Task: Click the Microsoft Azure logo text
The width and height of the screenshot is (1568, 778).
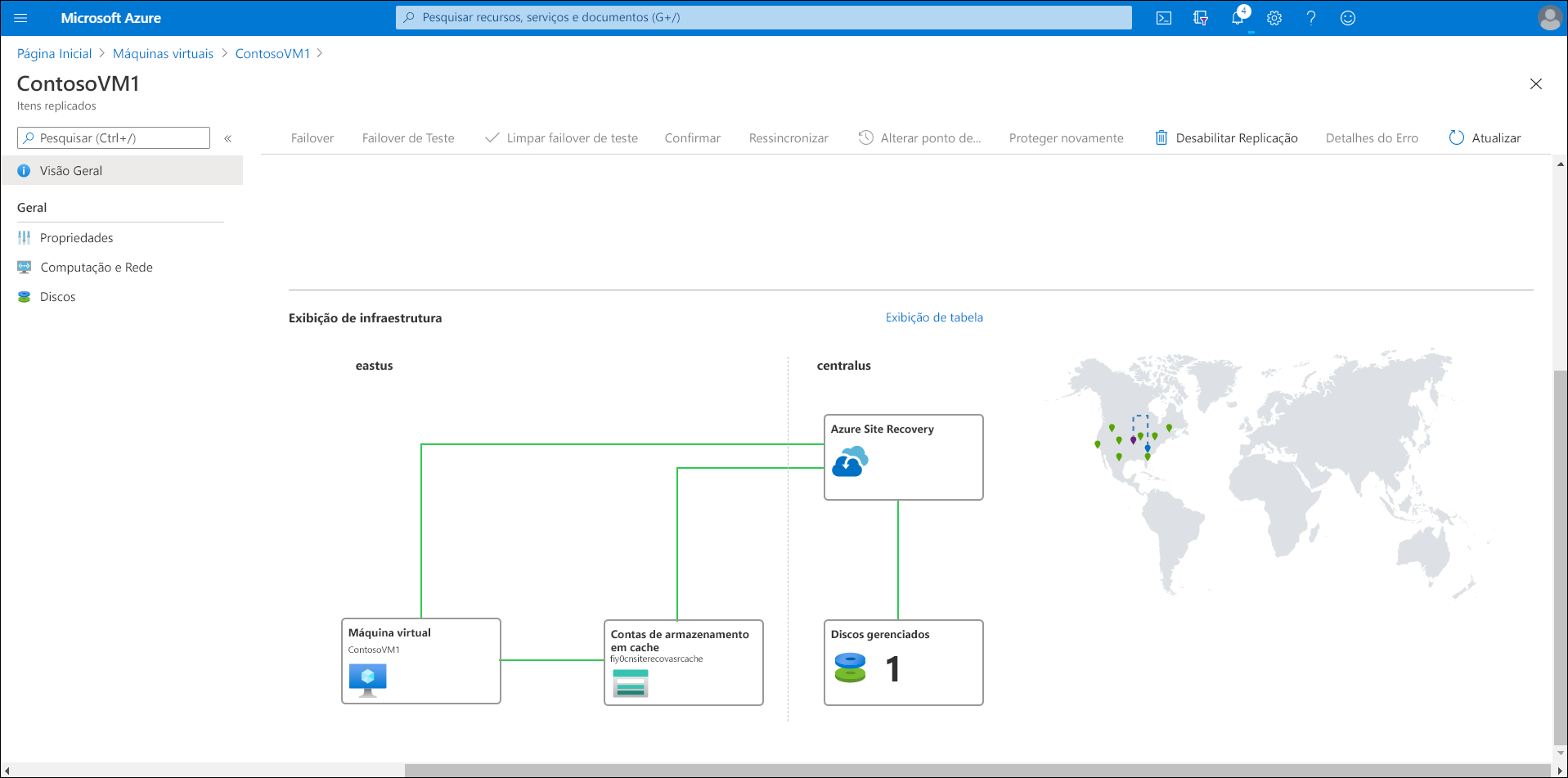Action: coord(110,18)
